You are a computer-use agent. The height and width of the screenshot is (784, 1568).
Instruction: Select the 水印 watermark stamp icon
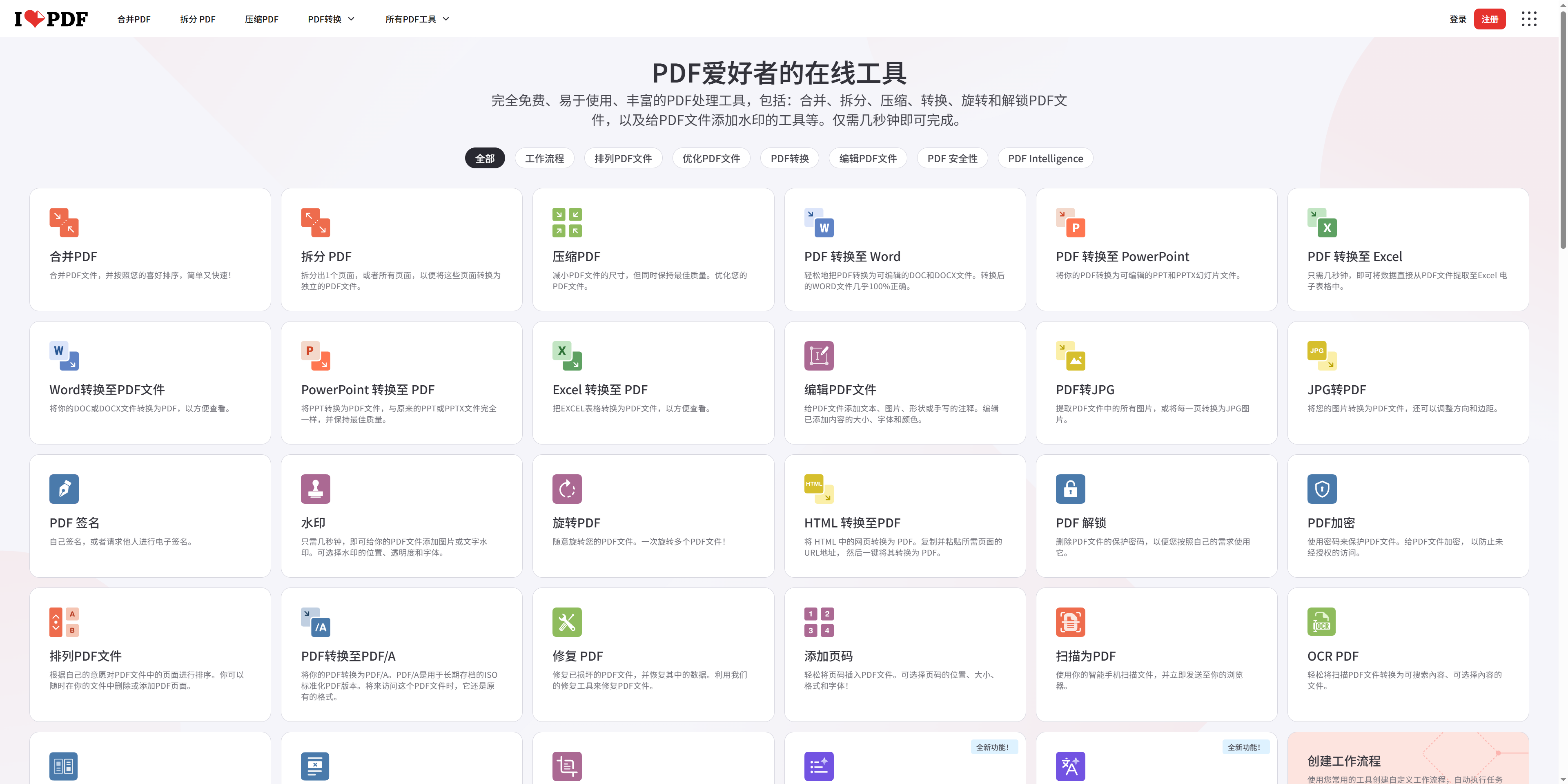(315, 489)
